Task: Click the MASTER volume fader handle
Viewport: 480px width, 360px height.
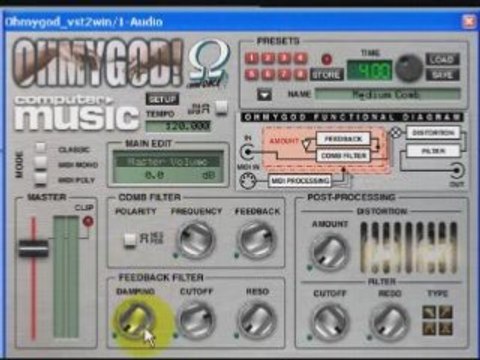Action: point(33,248)
